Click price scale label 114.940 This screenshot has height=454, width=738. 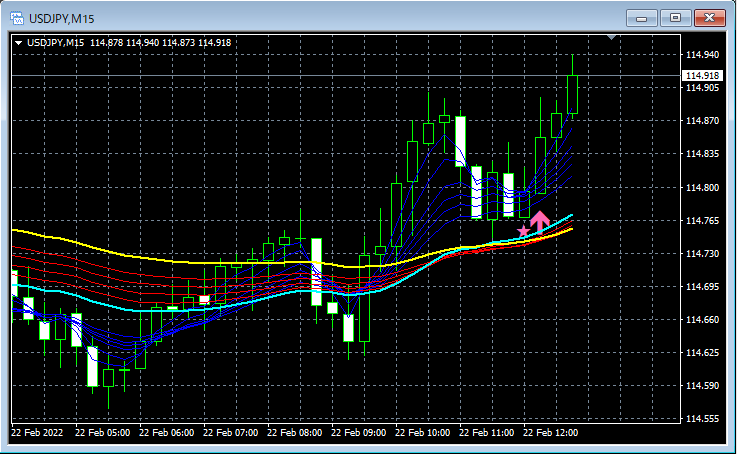(x=702, y=55)
